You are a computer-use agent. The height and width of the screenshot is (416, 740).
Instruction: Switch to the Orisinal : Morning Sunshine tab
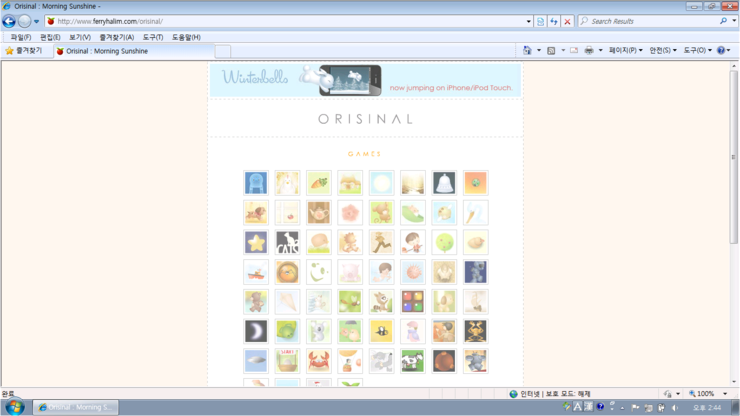coord(107,51)
